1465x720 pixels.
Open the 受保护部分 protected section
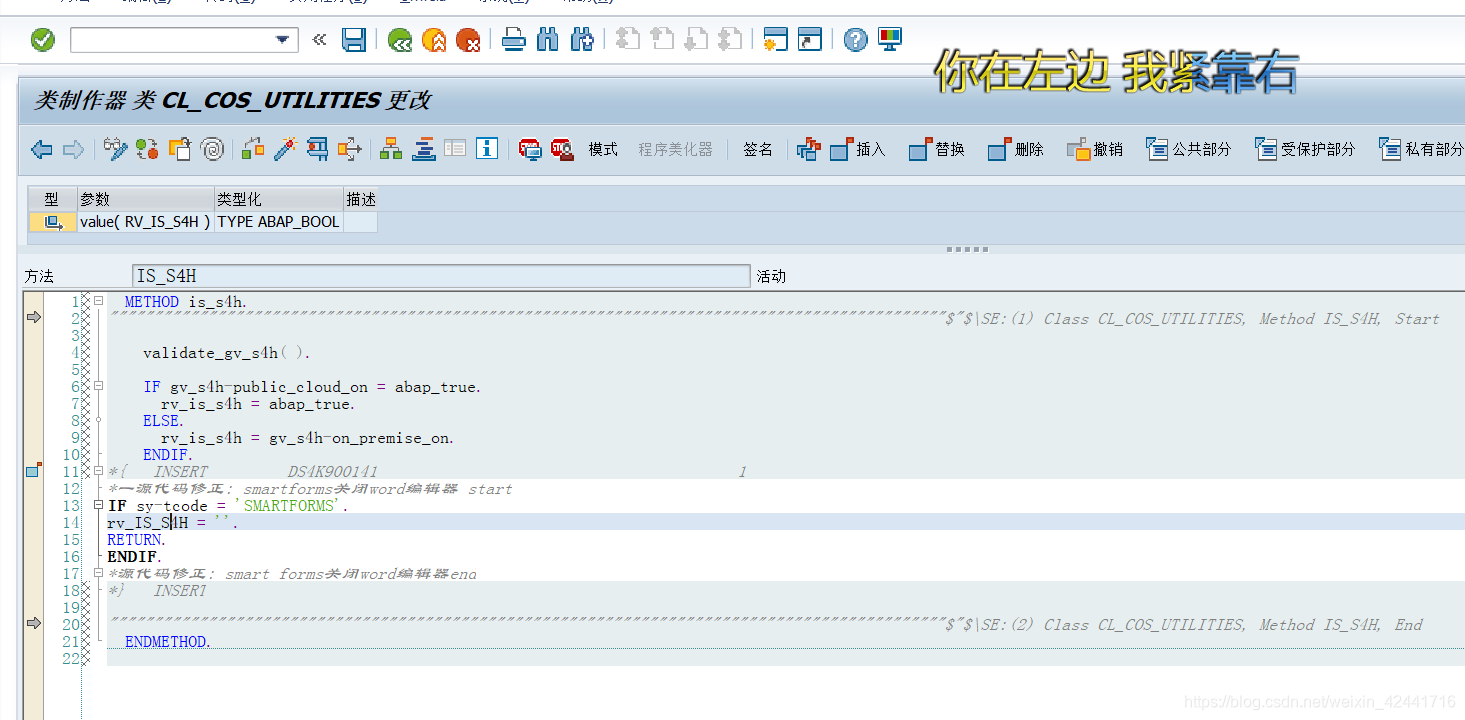[x=1305, y=150]
